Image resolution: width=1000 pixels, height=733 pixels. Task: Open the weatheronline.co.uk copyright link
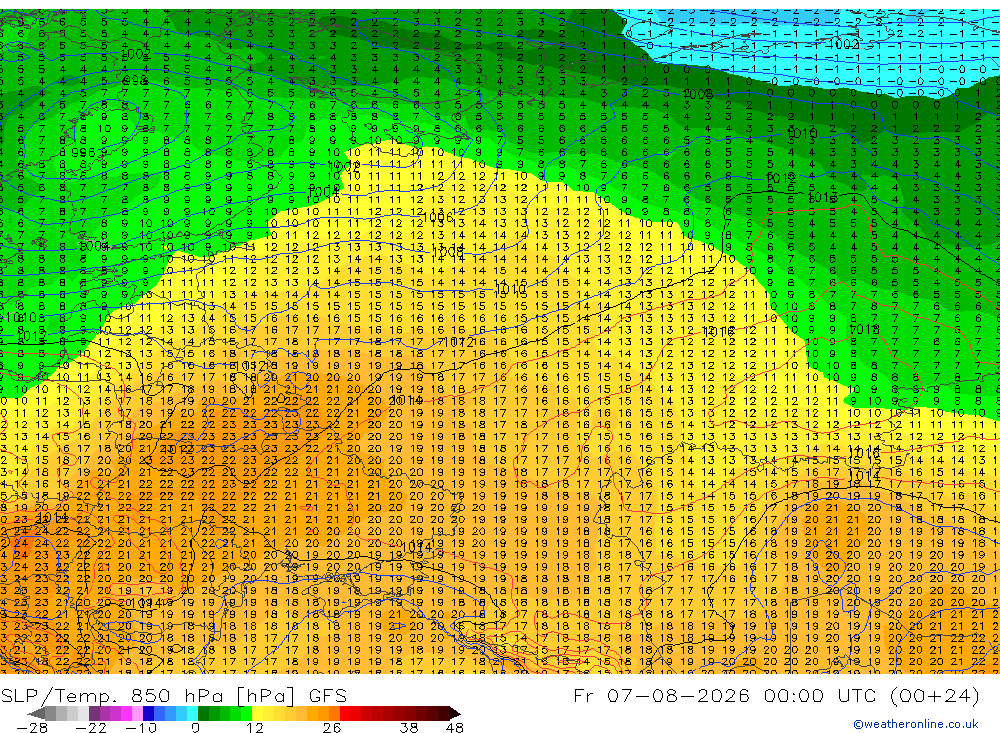click(915, 724)
